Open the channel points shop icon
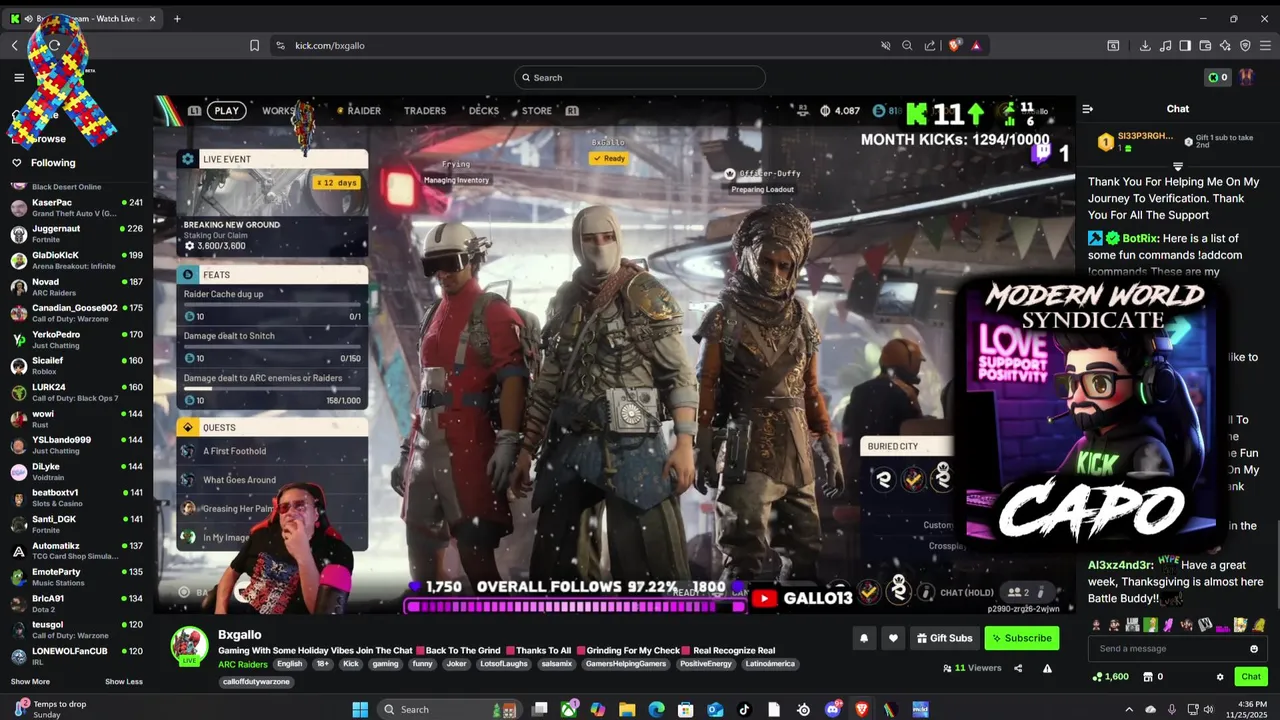The width and height of the screenshot is (1280, 720). pos(1147,677)
